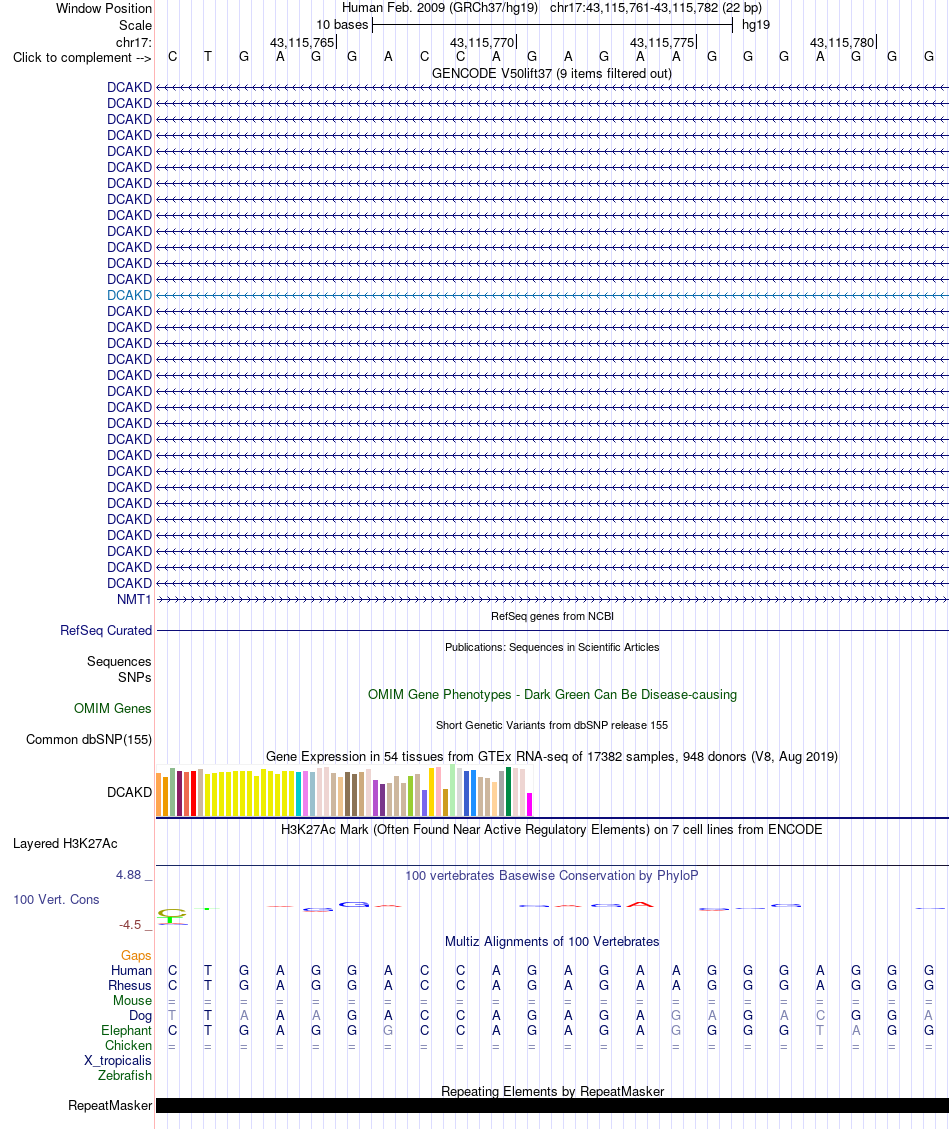The height and width of the screenshot is (1129, 950).
Task: Select the Chicken species label
Action: [128, 1045]
